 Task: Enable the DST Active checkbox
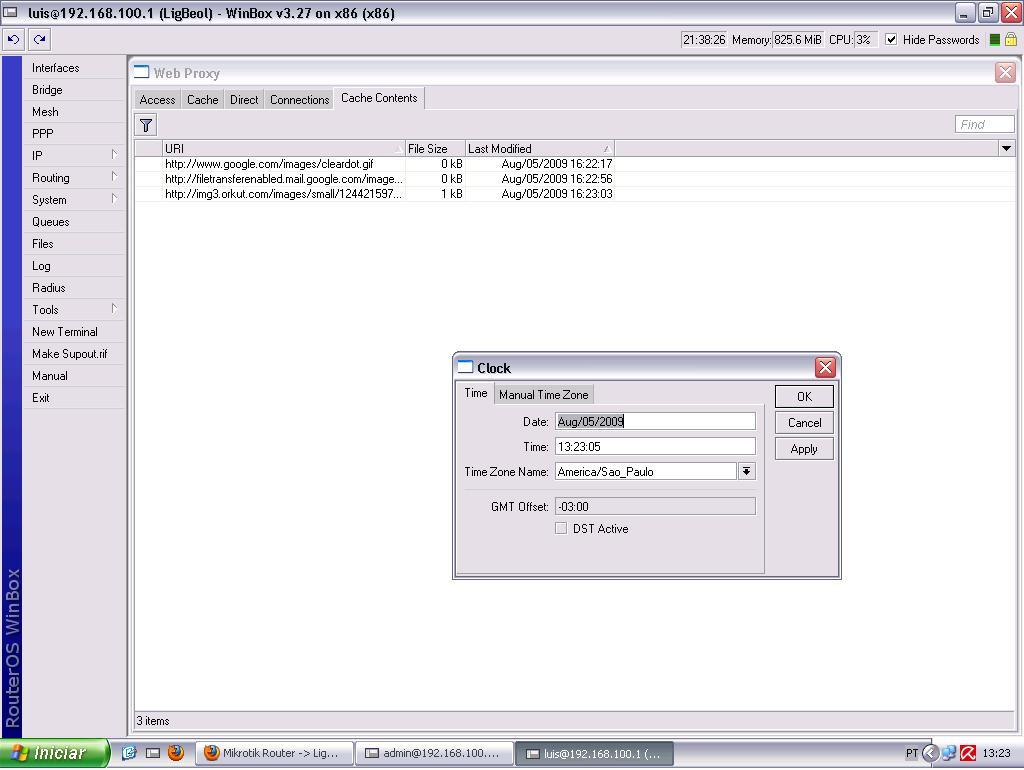pyautogui.click(x=560, y=528)
